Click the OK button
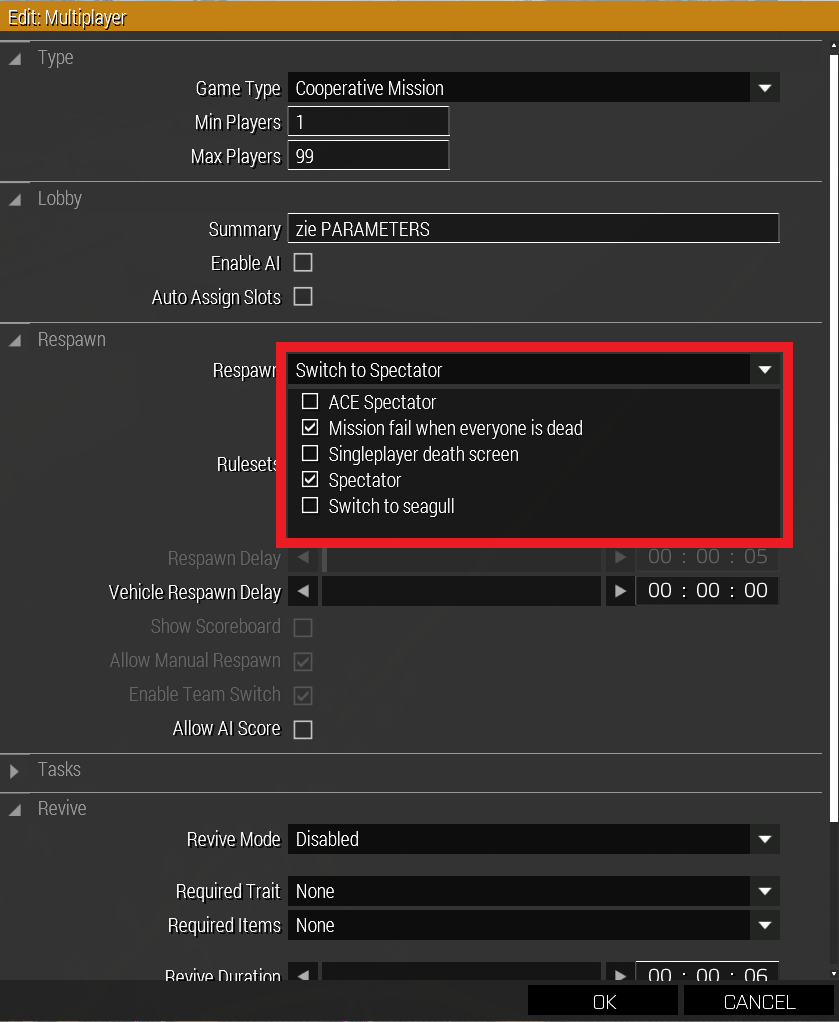The height and width of the screenshot is (1022, 839). [603, 1001]
